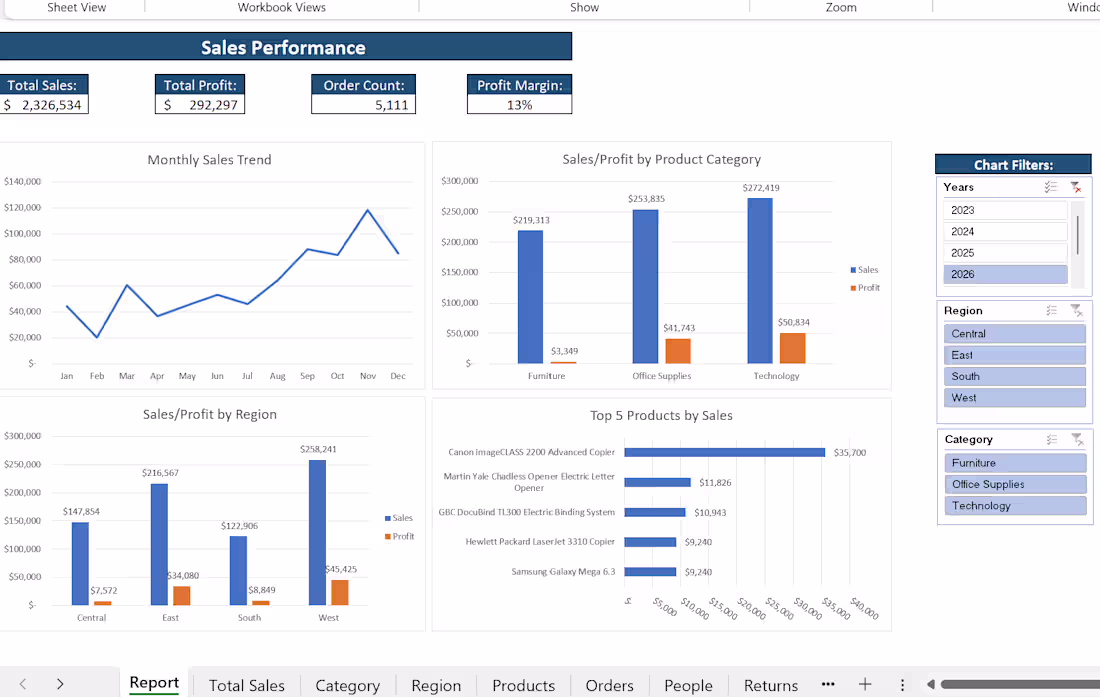This screenshot has width=1100, height=697.
Task: Select the Profit Margin 13% cell
Action: [520, 104]
